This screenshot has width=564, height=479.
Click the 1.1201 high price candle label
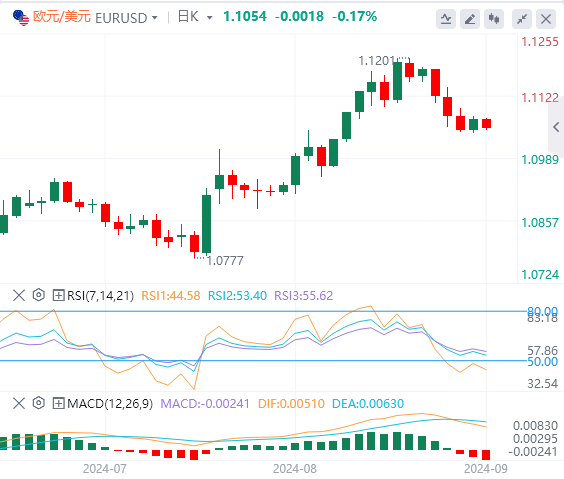point(377,61)
